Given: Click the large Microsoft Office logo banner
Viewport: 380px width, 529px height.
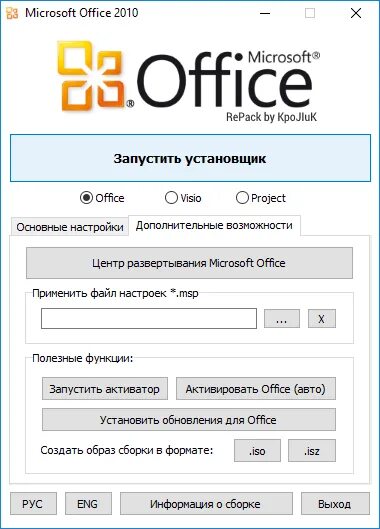Looking at the screenshot, I should [188, 82].
